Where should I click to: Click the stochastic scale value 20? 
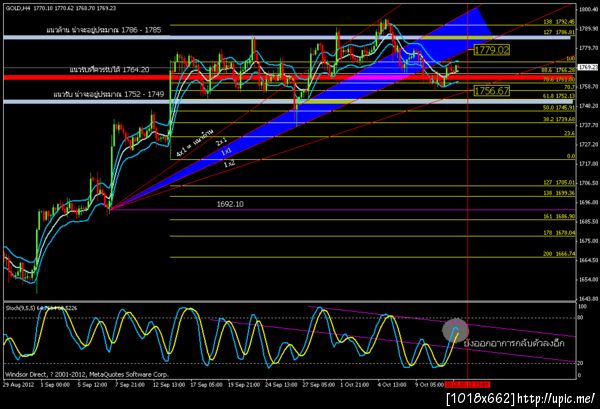pos(580,363)
